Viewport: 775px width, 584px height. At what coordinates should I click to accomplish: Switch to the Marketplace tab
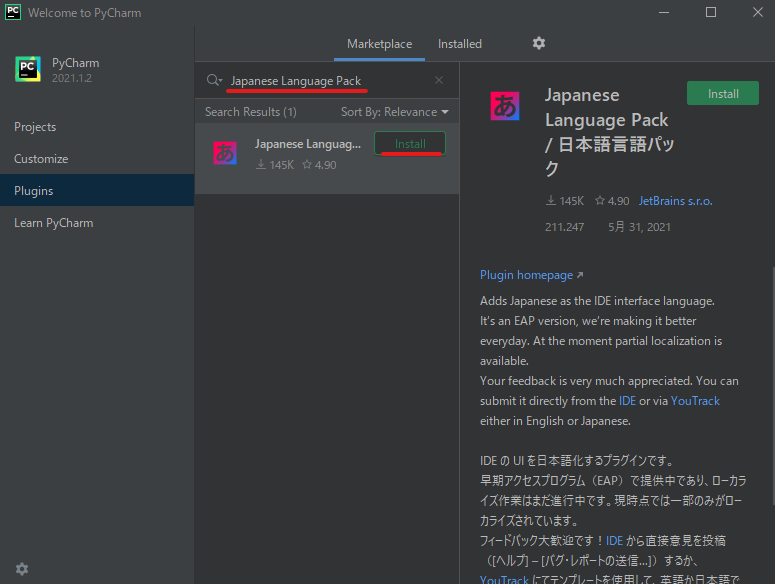tap(380, 44)
